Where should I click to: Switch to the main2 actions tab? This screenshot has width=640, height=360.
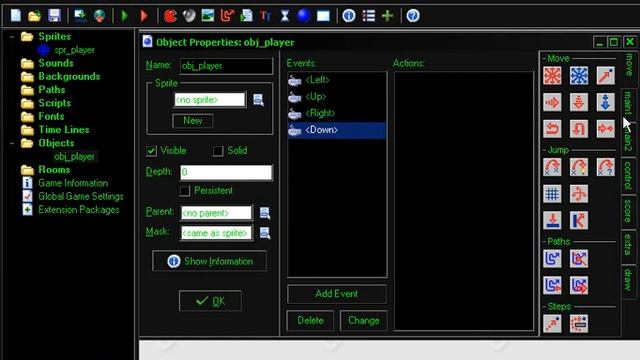[629, 139]
